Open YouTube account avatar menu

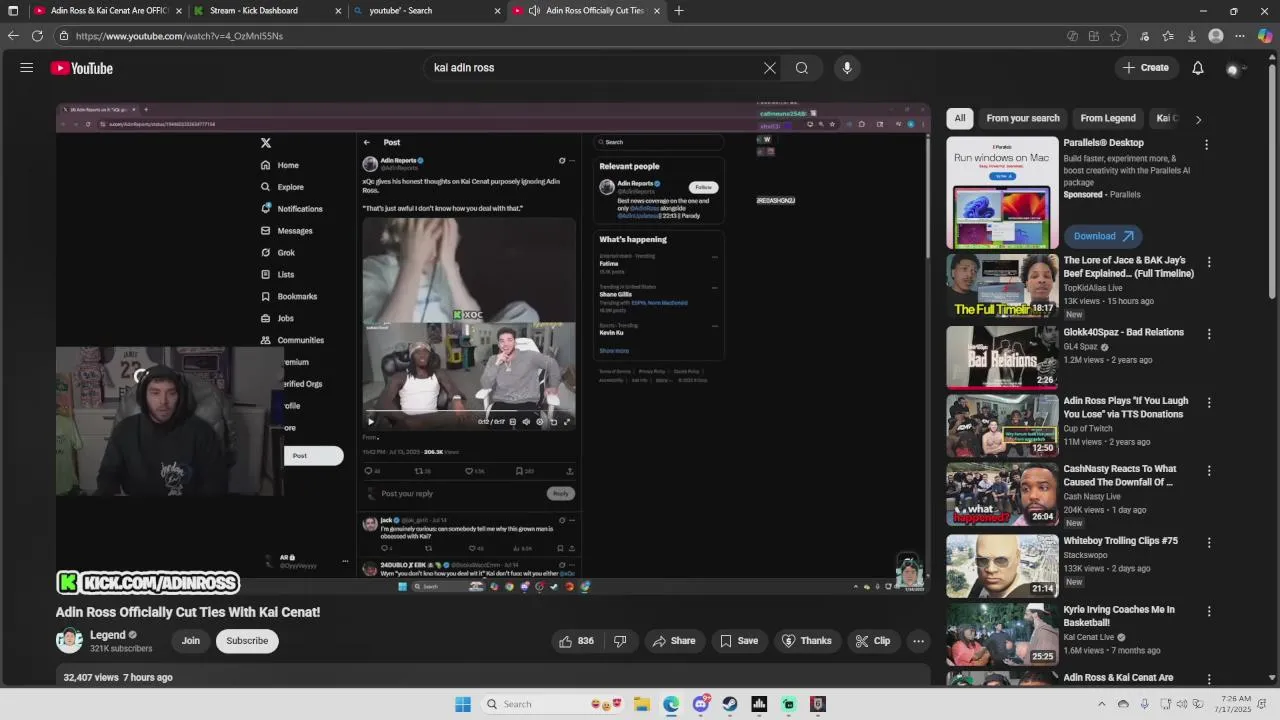(1233, 68)
